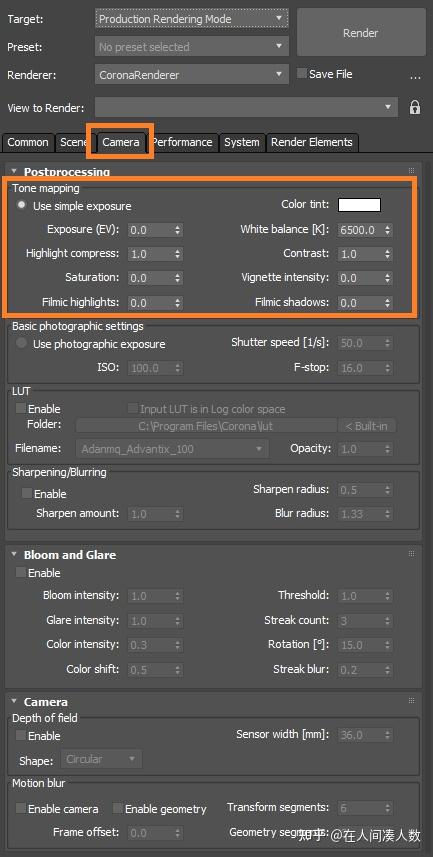
Task: Open the Target rendering mode dropdown
Action: [192, 19]
